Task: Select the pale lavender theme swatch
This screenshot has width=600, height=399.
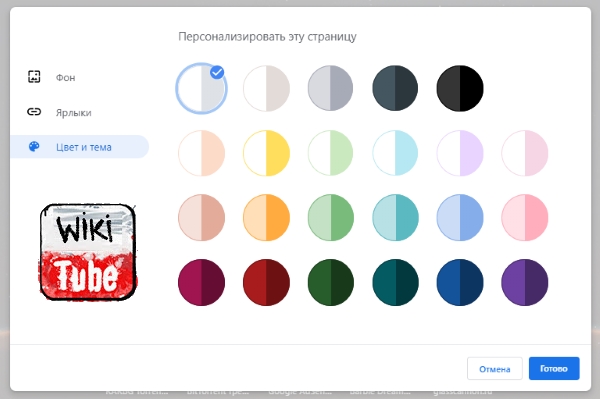Action: pyautogui.click(x=460, y=153)
